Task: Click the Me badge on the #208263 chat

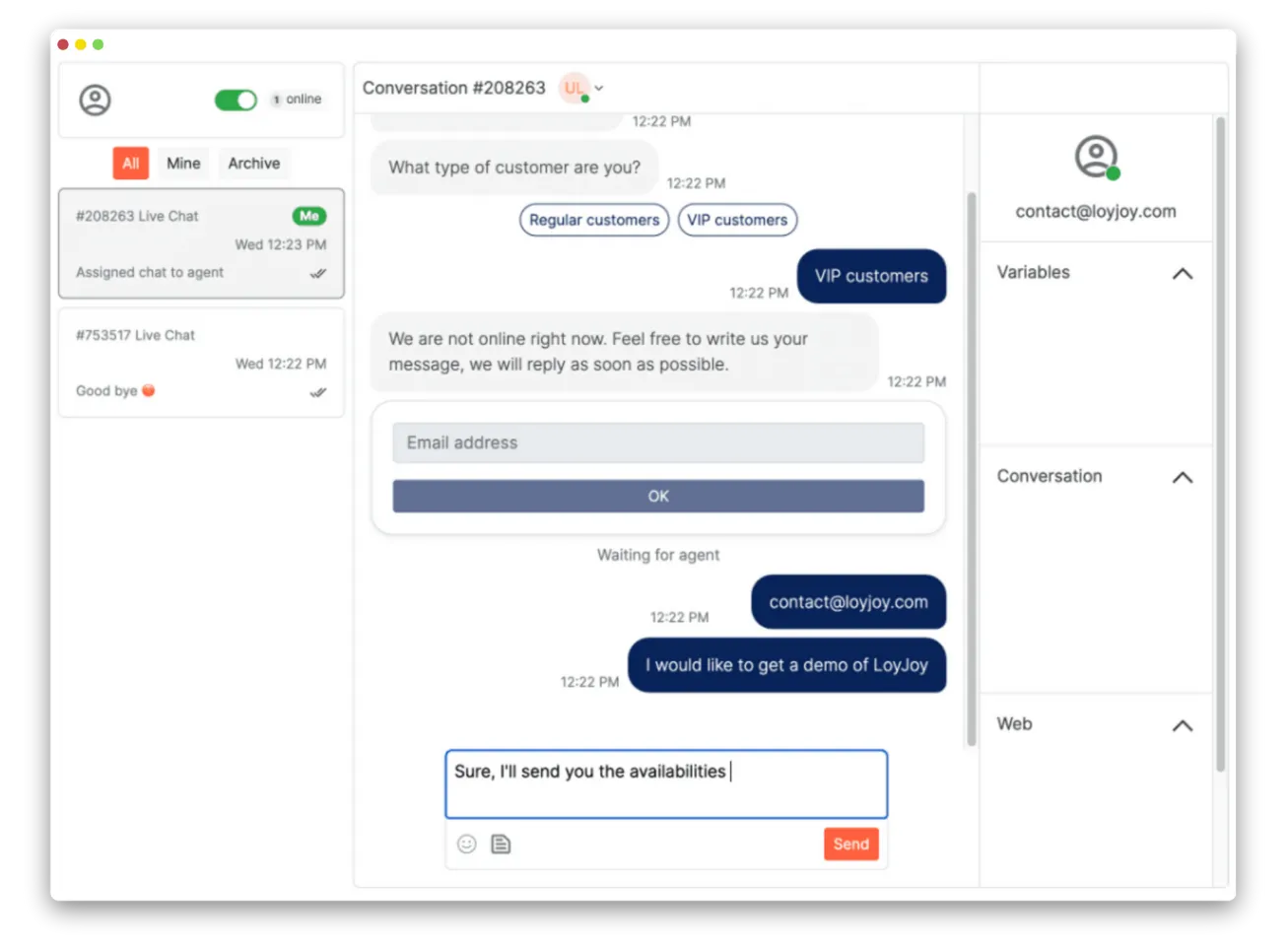Action: click(309, 216)
